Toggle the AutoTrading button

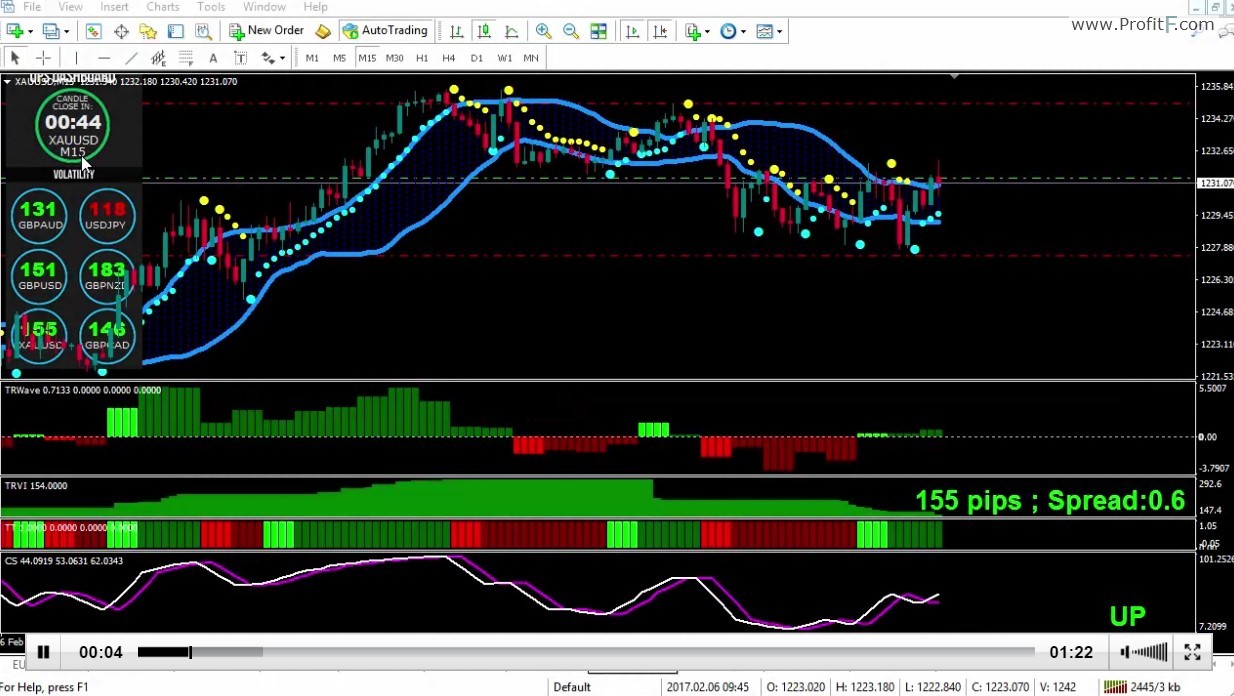(385, 31)
